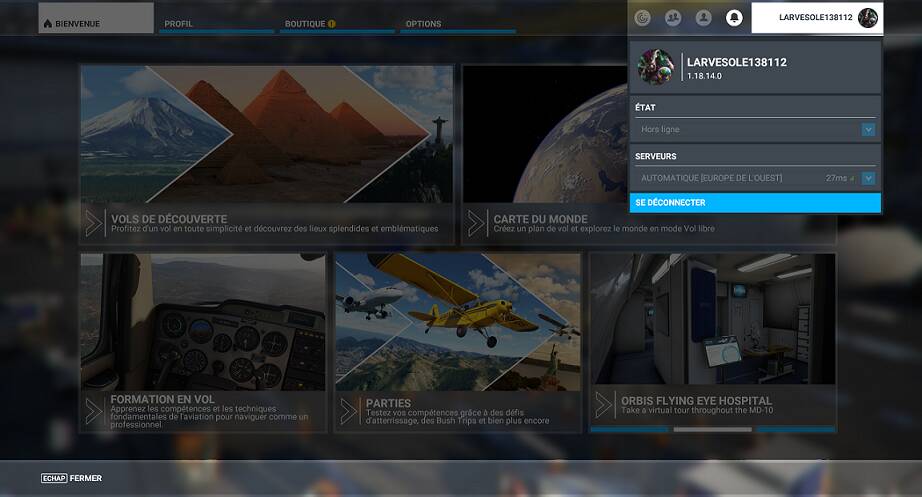Click the 27ms server latency value
This screenshot has width=922, height=497.
point(836,178)
